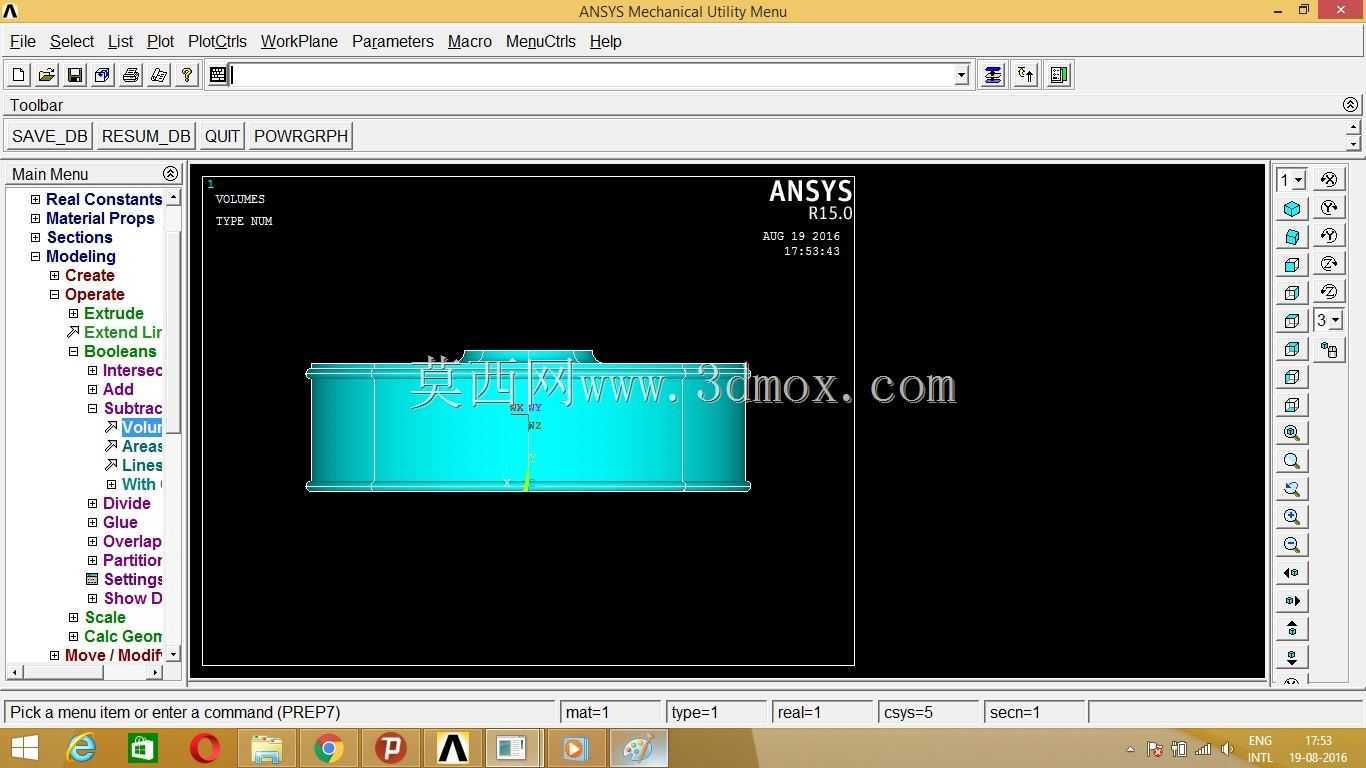
Task: Collapse the Toolbar panel
Action: [1350, 105]
